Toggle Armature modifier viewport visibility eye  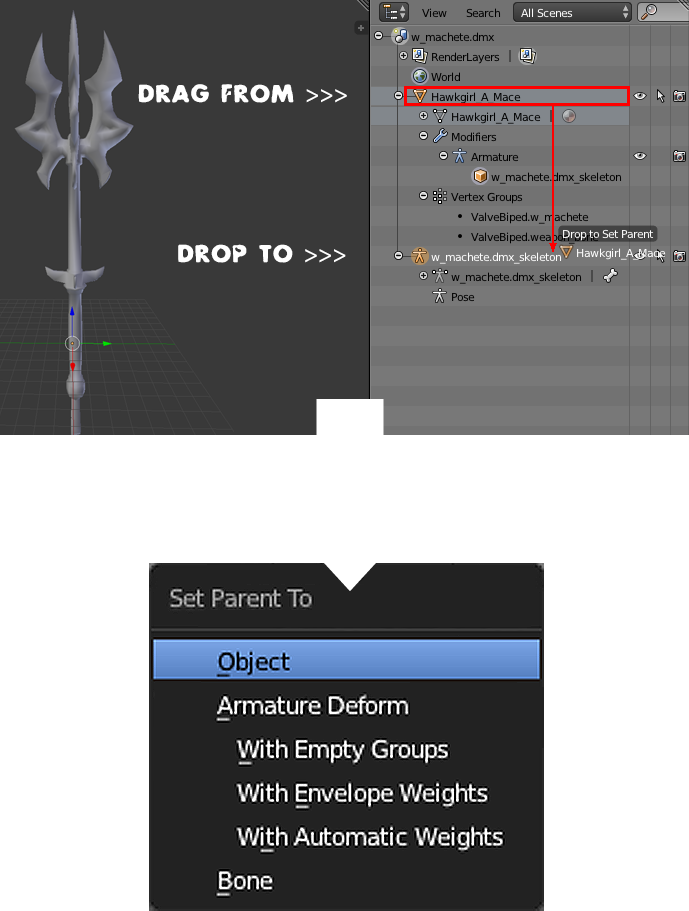[640, 156]
